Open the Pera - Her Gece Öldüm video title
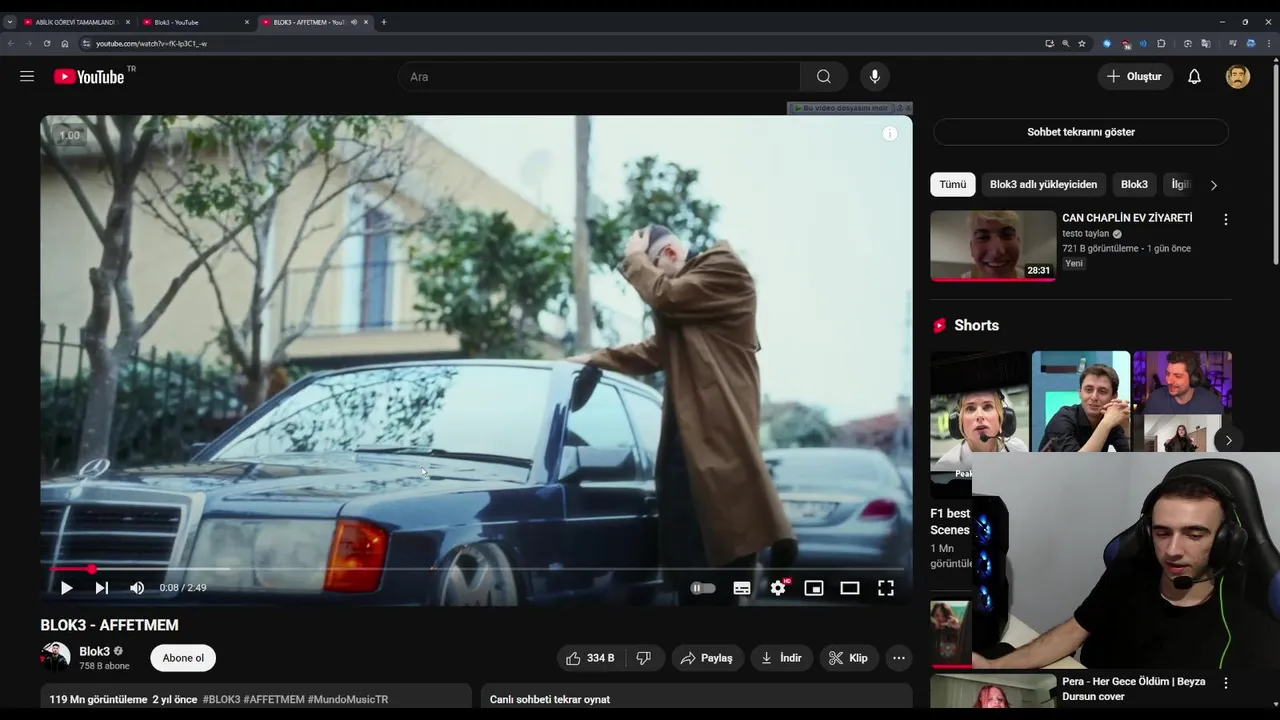Image resolution: width=1280 pixels, height=720 pixels. click(x=1134, y=689)
